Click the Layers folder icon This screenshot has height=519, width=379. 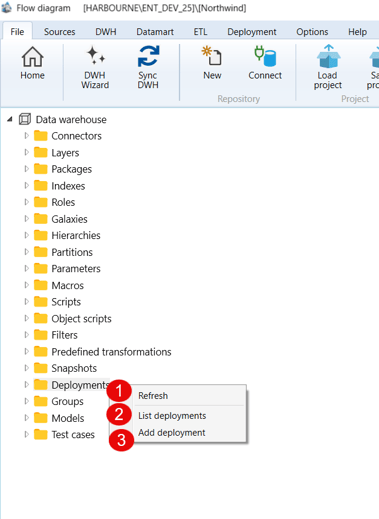point(41,152)
